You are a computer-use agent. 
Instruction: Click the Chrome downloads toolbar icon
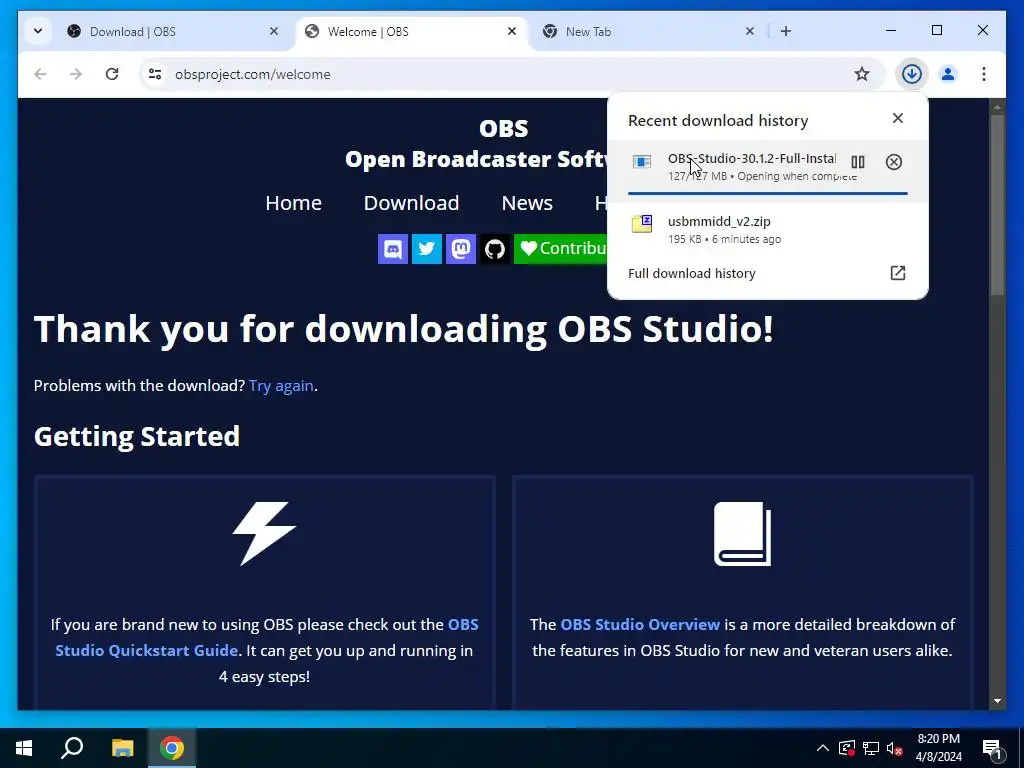coord(912,74)
